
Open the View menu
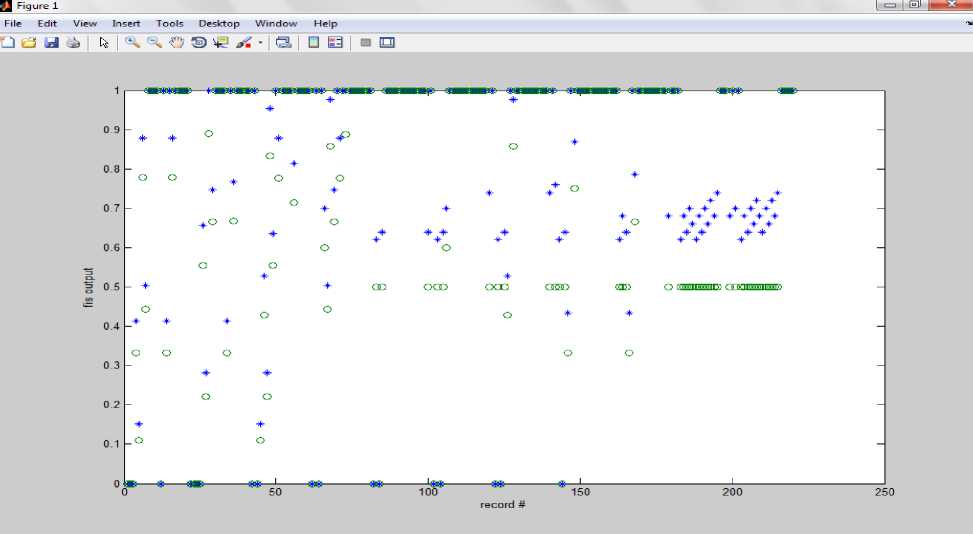85,24
